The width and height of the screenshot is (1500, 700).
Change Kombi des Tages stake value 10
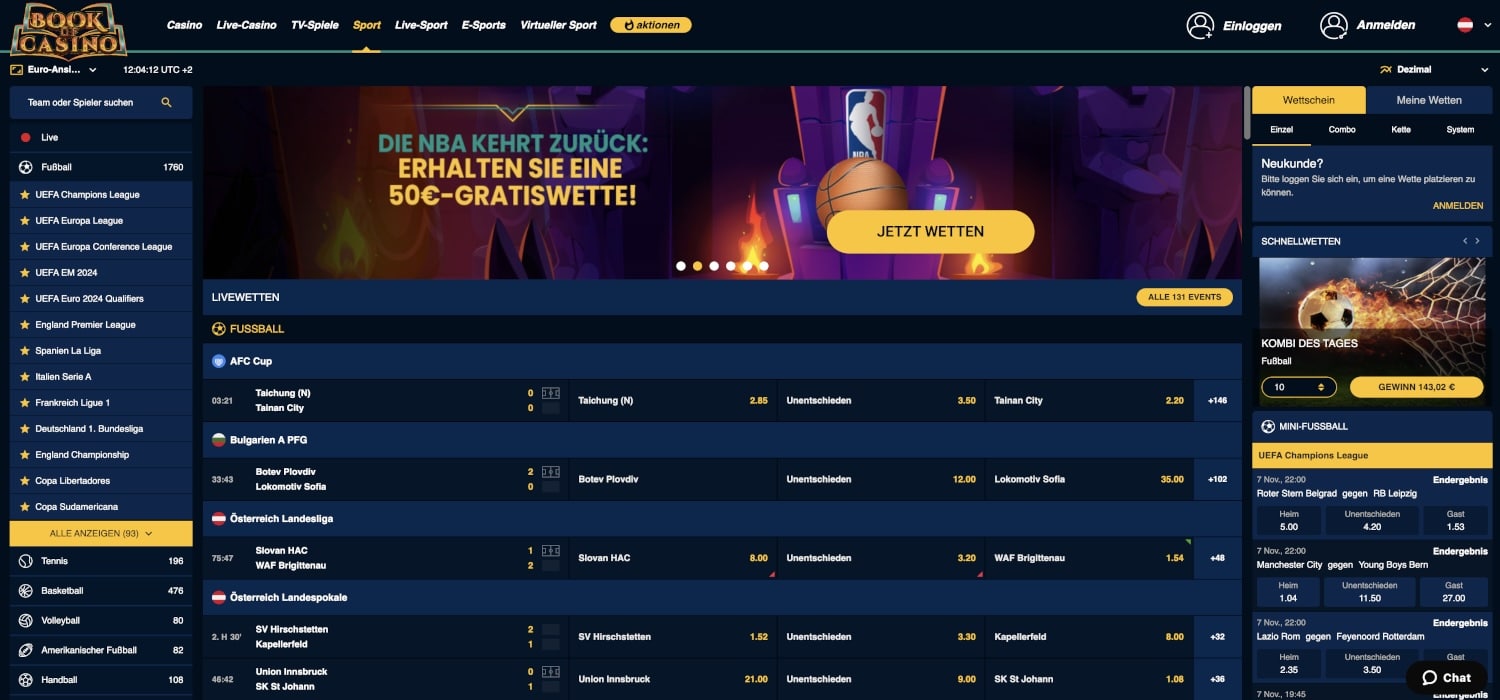pos(1299,387)
